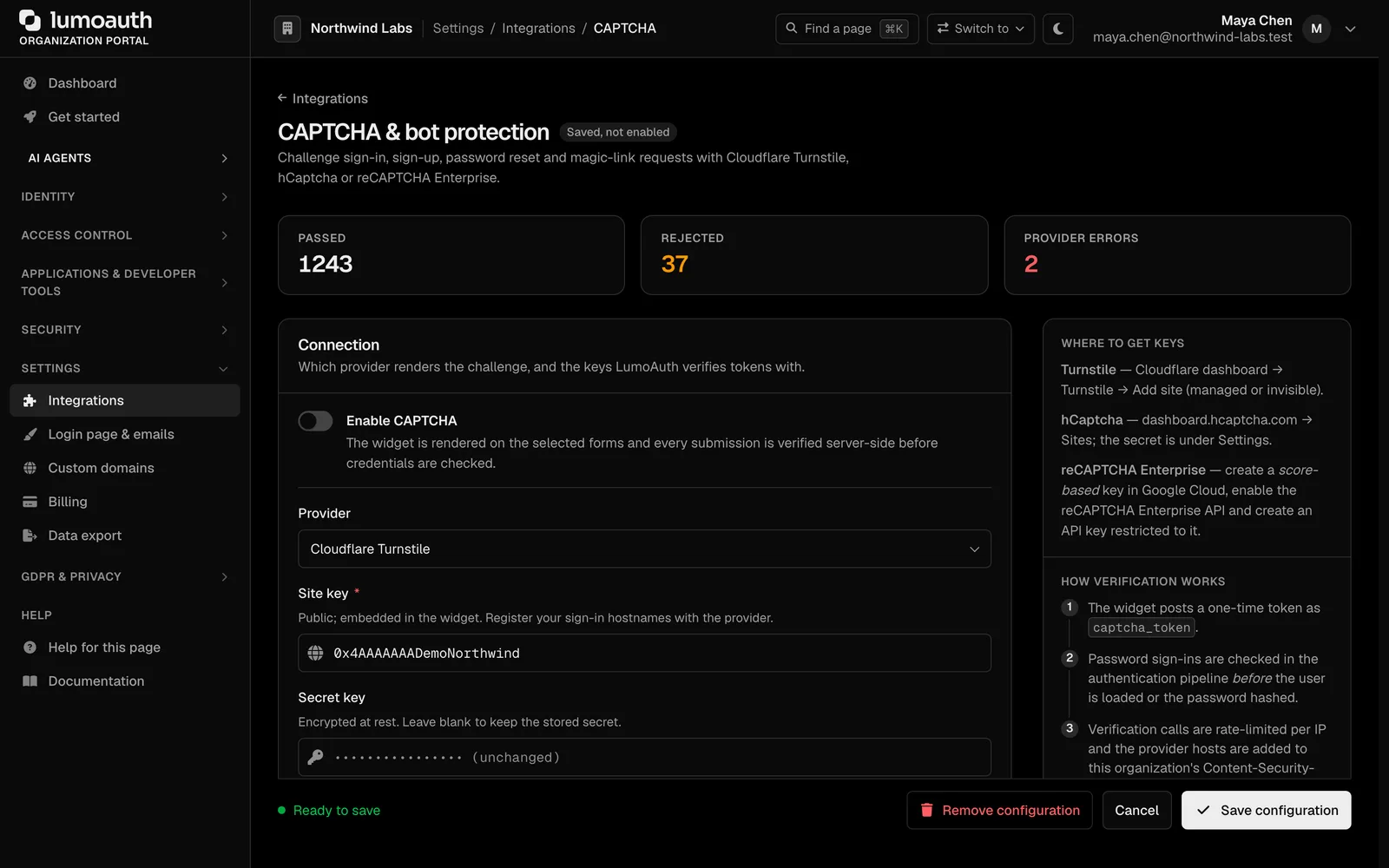Expand the IDENTITY section
Viewport: 1389px width, 868px height.
pyautogui.click(x=125, y=197)
